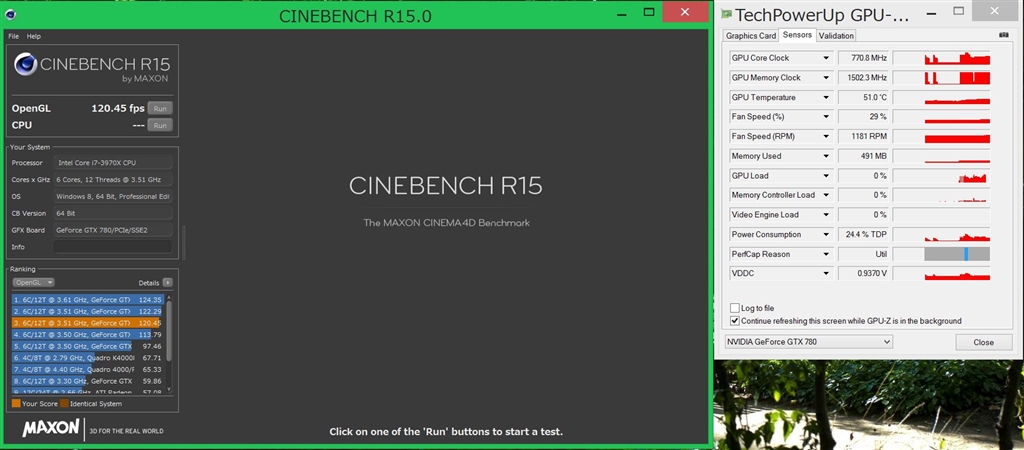Screen dimensions: 1024x450
Task: Open the Help menu in Cinebench
Action: pyautogui.click(x=33, y=37)
